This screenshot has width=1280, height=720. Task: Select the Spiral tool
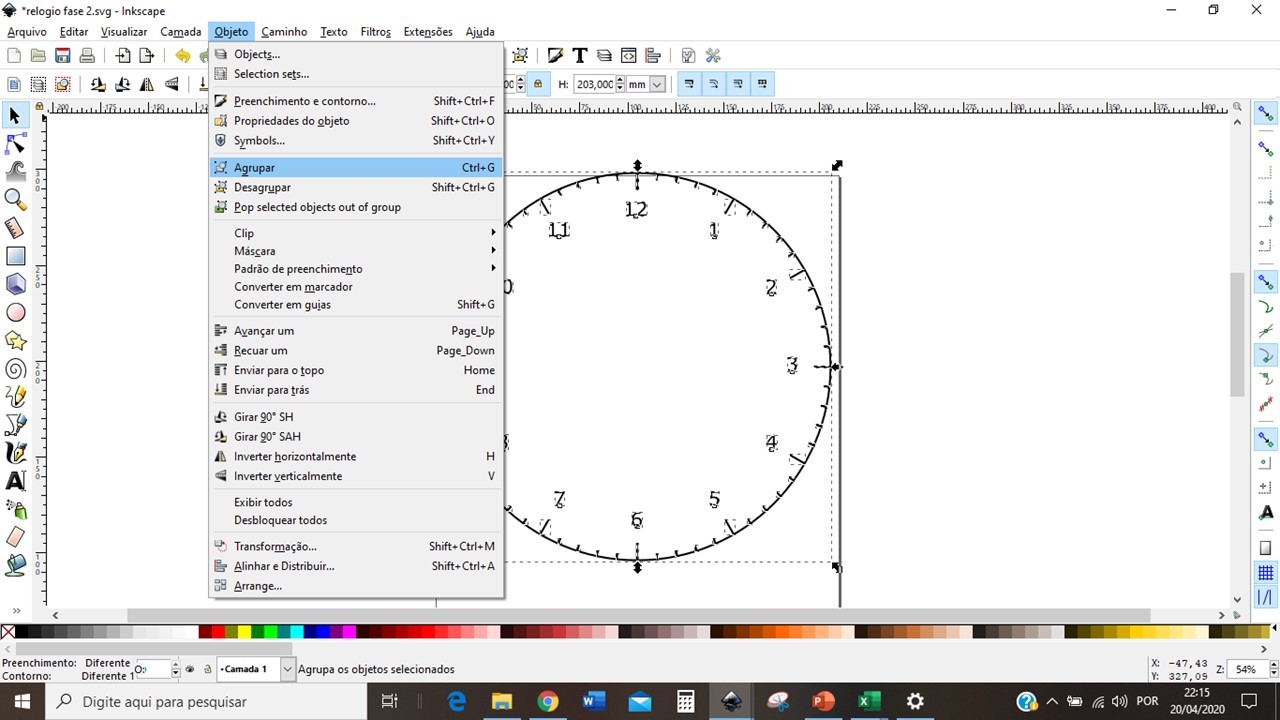click(x=15, y=369)
